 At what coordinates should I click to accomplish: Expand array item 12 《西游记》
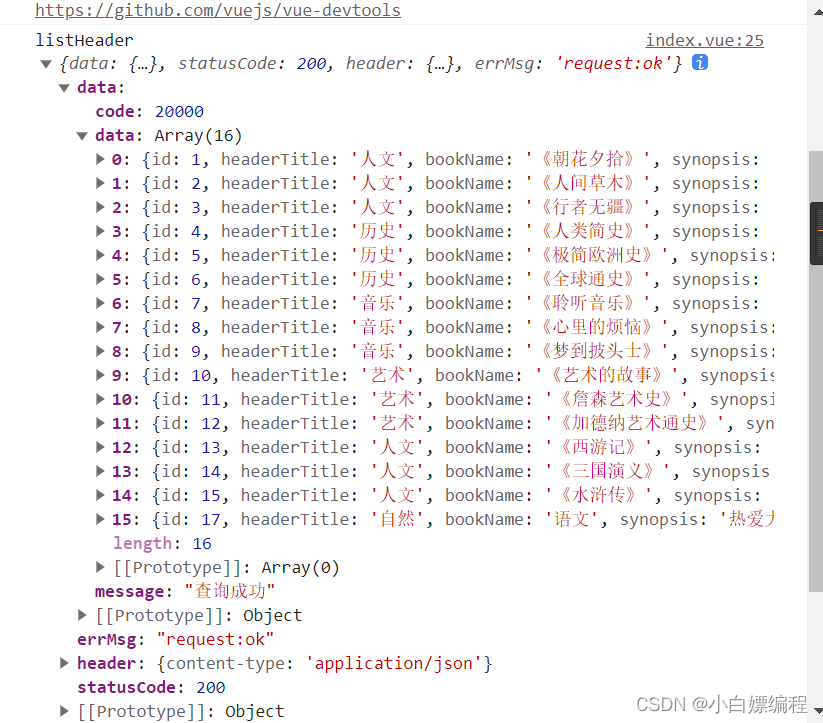tap(100, 447)
